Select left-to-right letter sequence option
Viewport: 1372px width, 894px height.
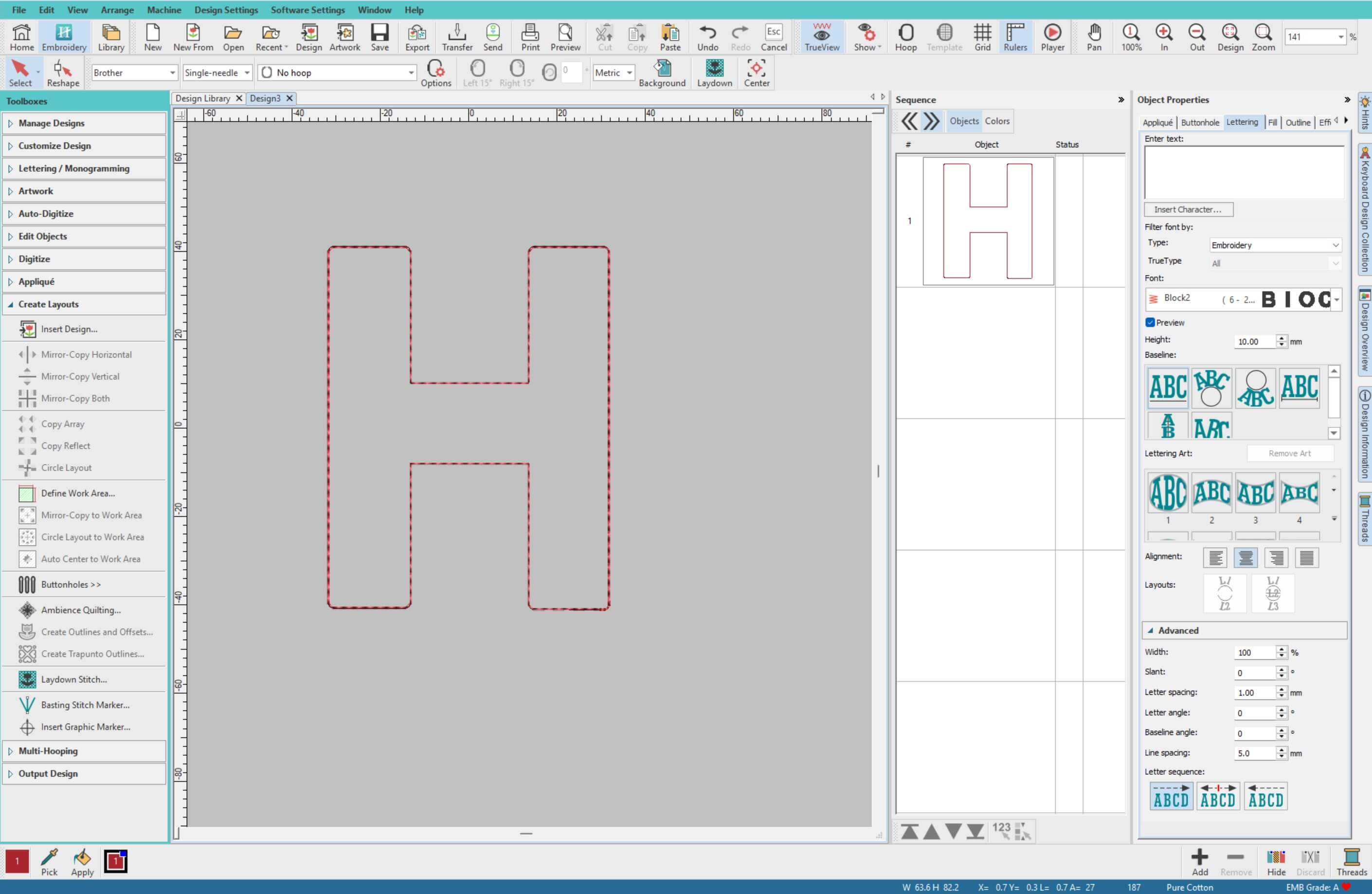(1171, 797)
